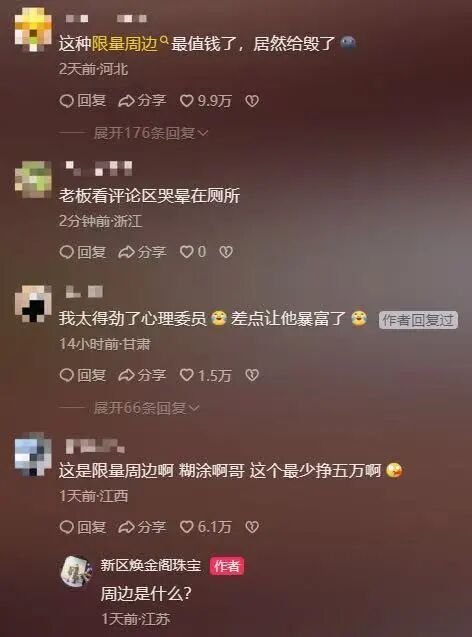472x637 pixels.
Task: Reply to the Zhejiang comment
Action: (x=83, y=252)
